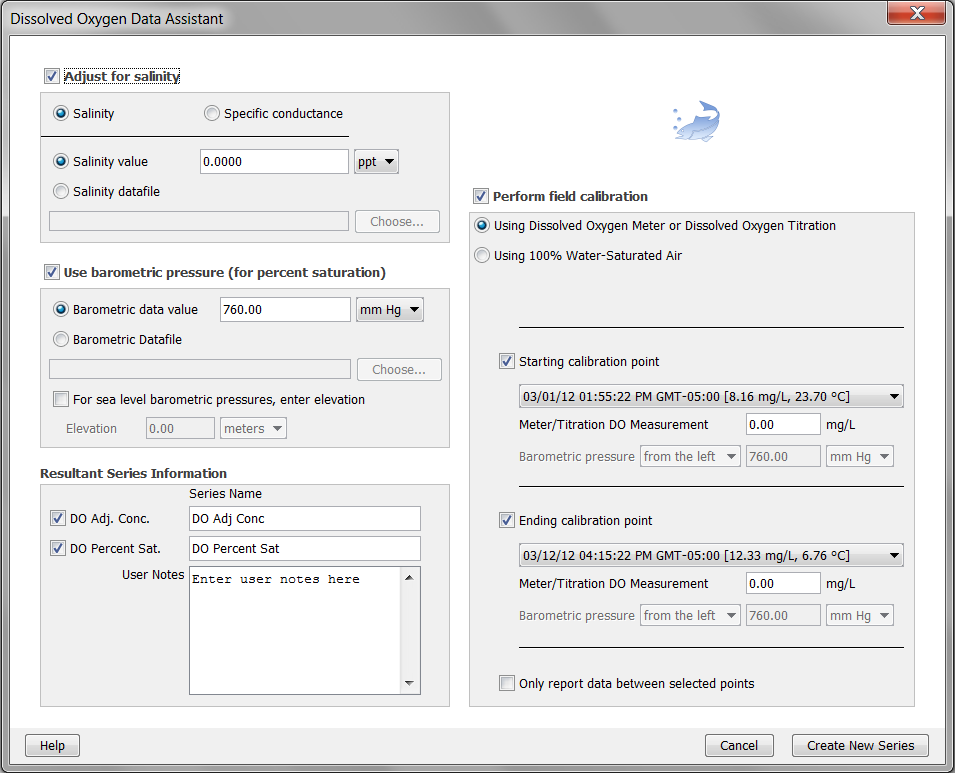
Task: Click the Help button
Action: pyautogui.click(x=52, y=746)
